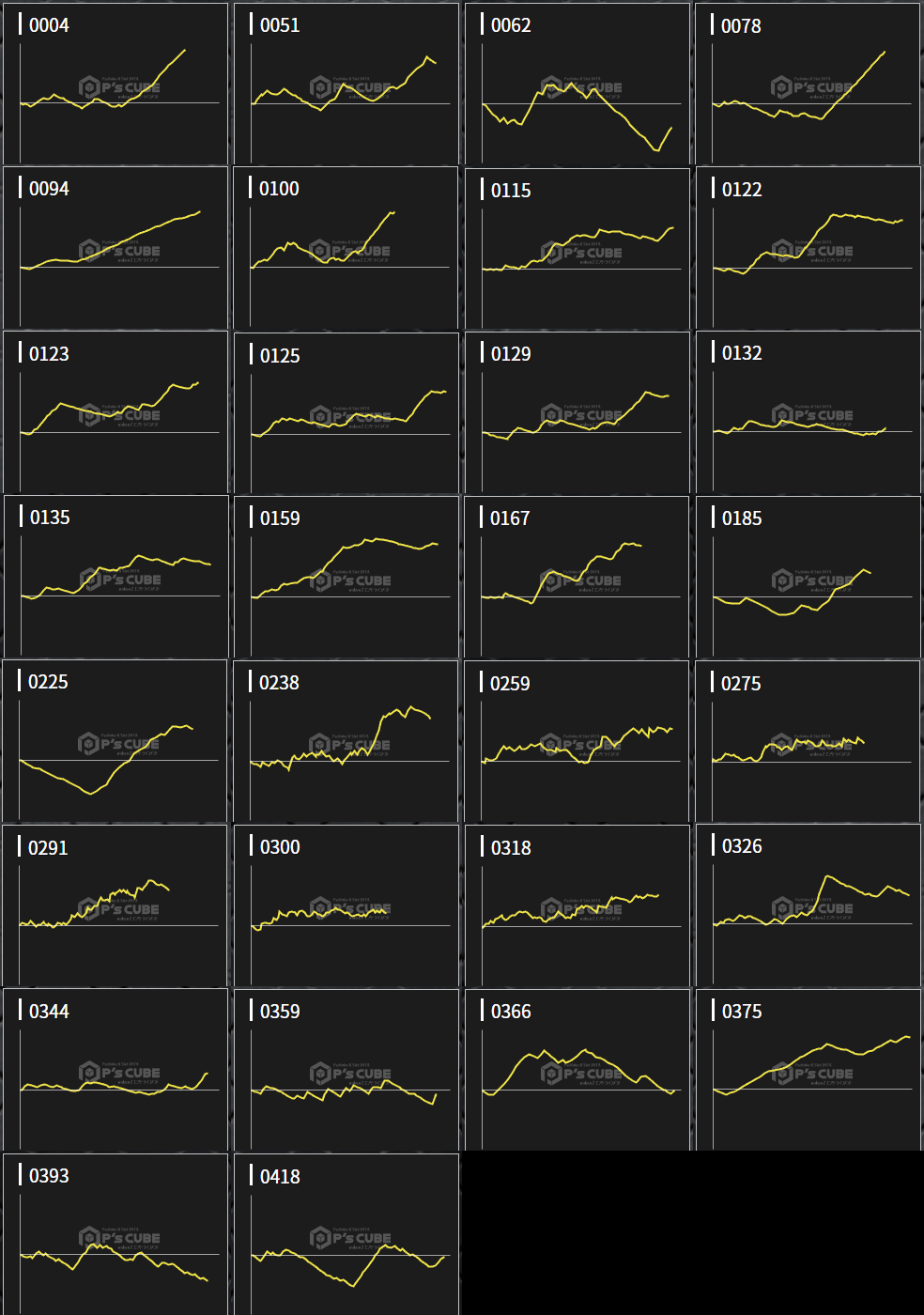
Task: Open the chart numbered 0238
Action: (x=346, y=742)
